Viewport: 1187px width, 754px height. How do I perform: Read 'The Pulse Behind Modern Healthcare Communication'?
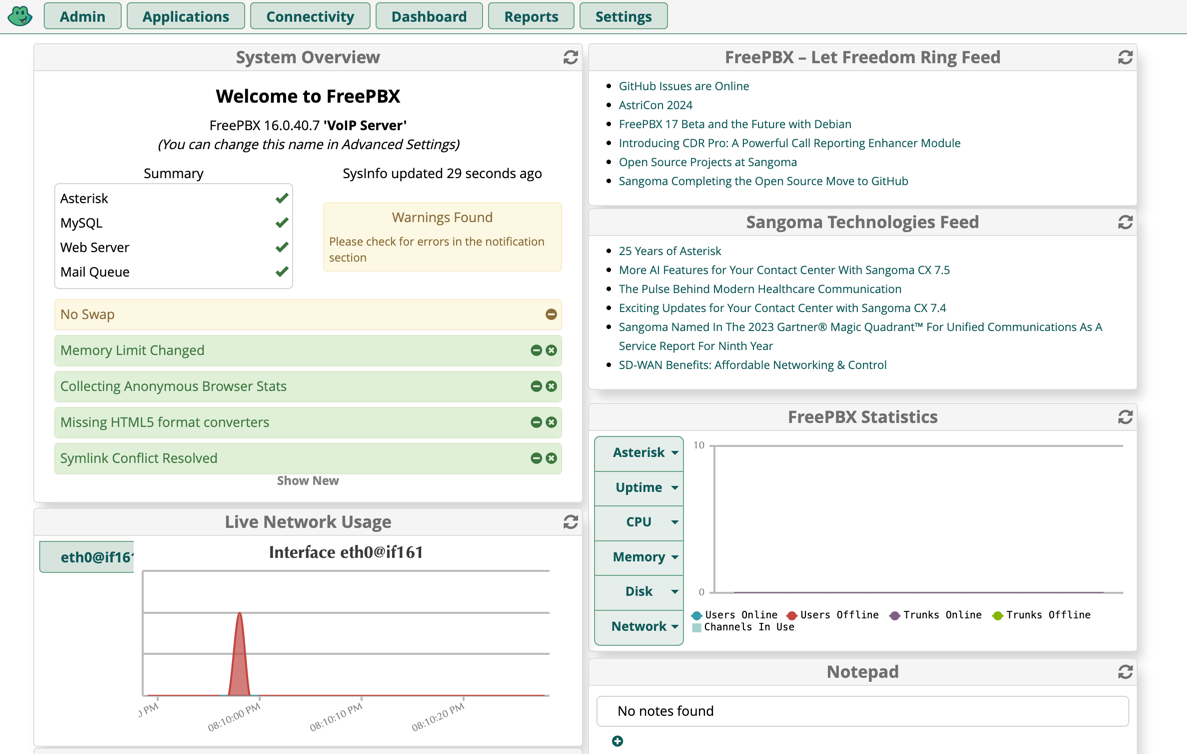tap(760, 288)
